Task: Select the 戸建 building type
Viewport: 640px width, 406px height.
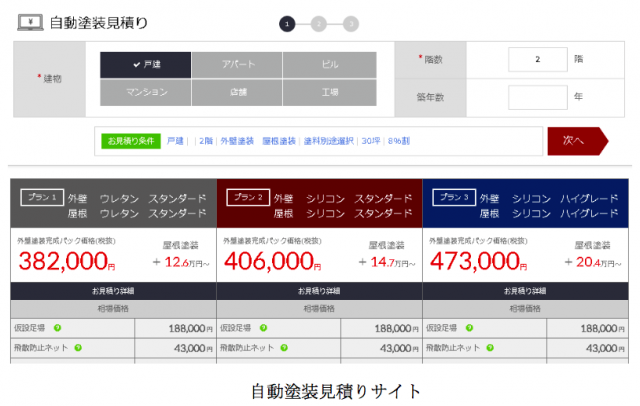Action: [x=146, y=64]
